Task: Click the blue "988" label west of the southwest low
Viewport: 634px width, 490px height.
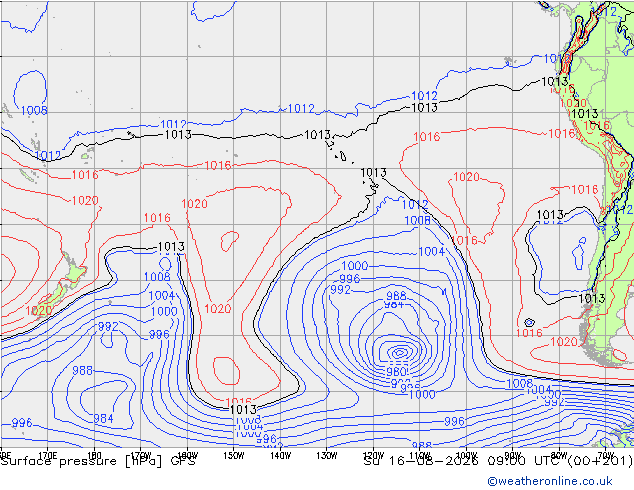Action: click(82, 370)
